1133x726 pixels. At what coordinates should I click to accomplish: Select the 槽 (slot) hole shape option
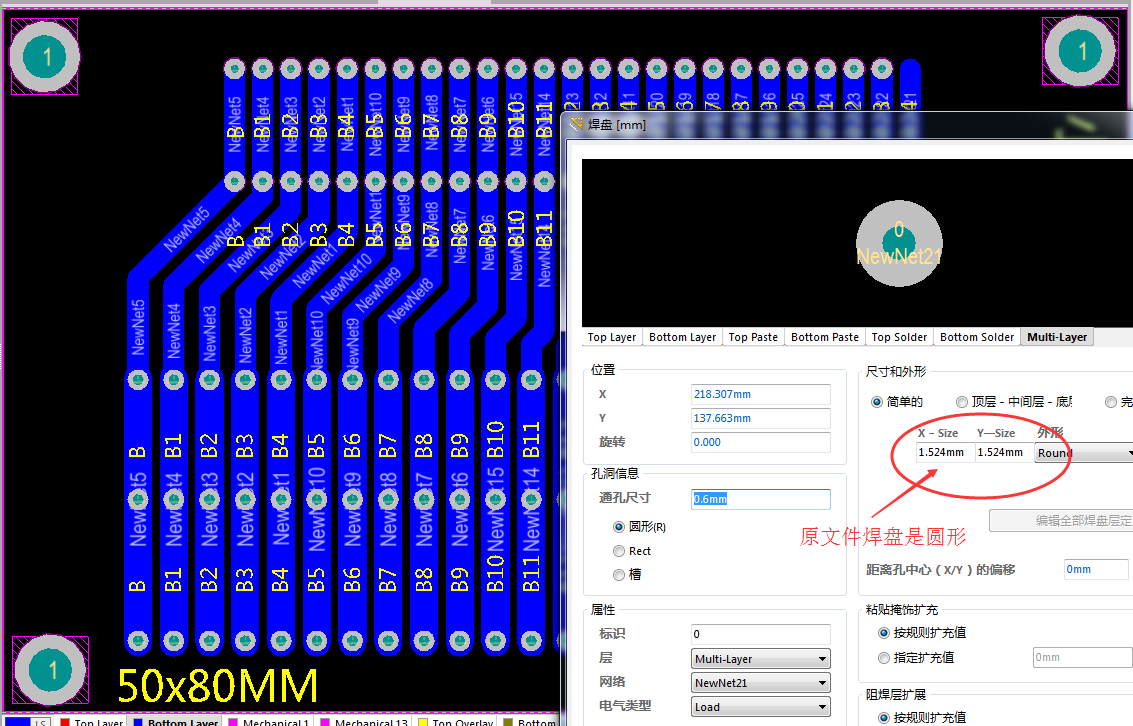(620, 575)
